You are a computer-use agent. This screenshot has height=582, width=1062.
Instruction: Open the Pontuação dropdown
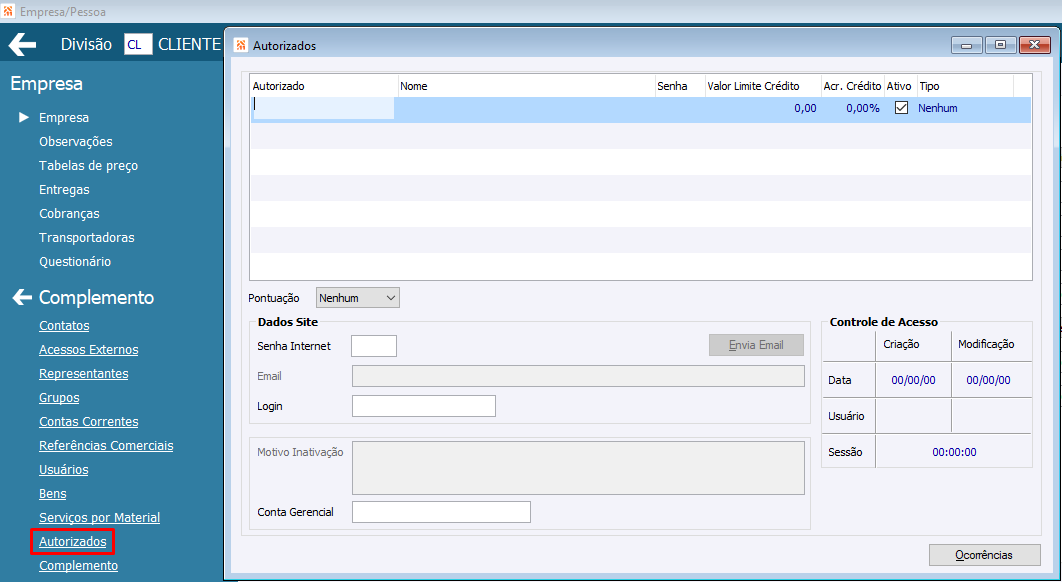tap(358, 297)
